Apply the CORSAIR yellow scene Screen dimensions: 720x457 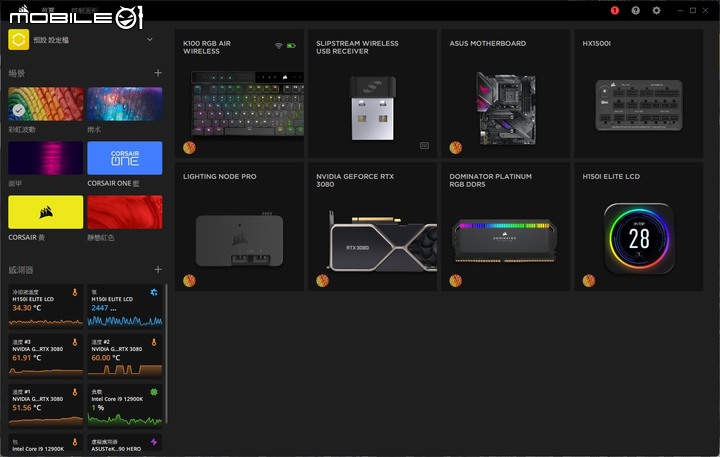click(x=46, y=212)
